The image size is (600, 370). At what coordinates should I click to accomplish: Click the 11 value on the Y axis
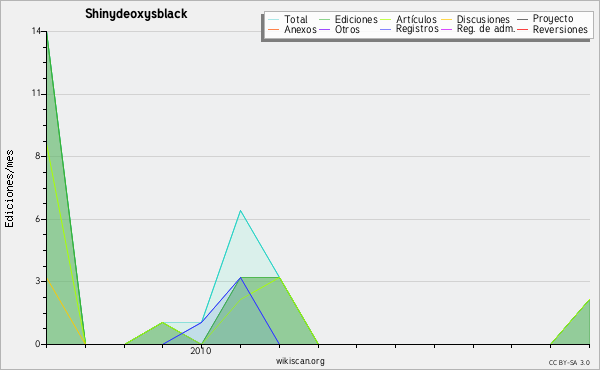tap(37, 93)
